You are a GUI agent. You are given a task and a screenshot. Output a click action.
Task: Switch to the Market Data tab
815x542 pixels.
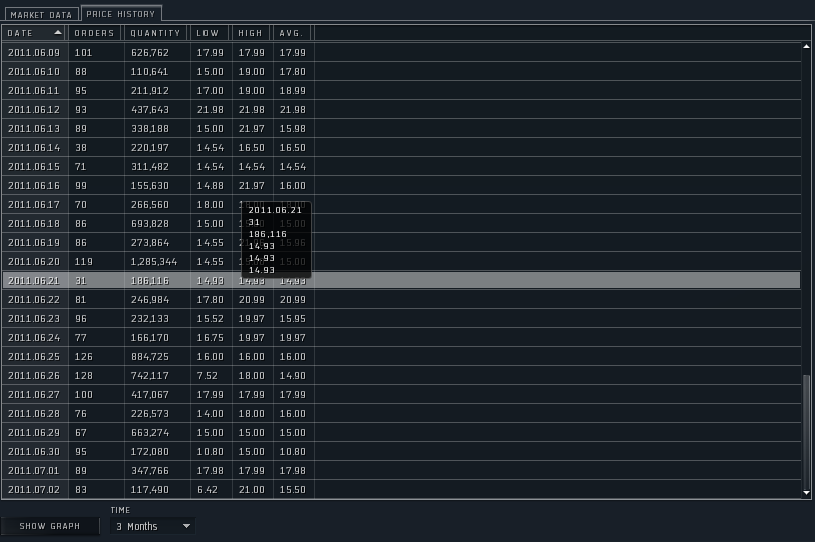pyautogui.click(x=40, y=15)
